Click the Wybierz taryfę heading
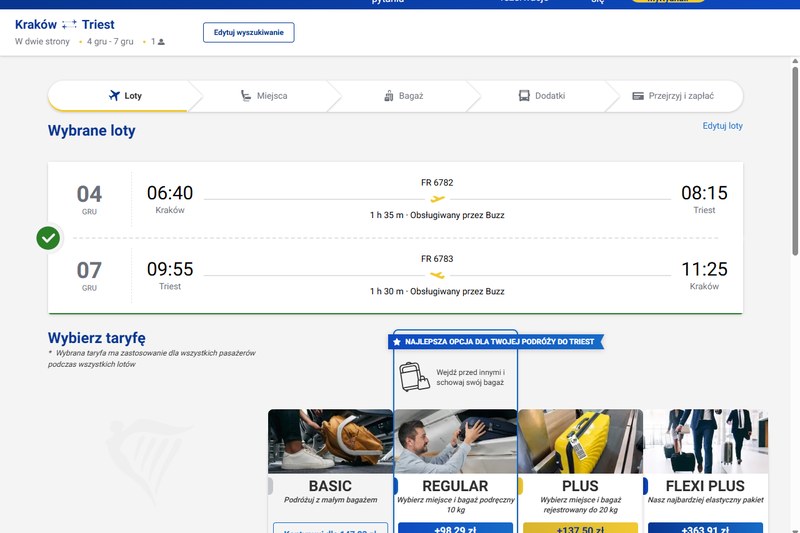The image size is (800, 533). pyautogui.click(x=96, y=338)
